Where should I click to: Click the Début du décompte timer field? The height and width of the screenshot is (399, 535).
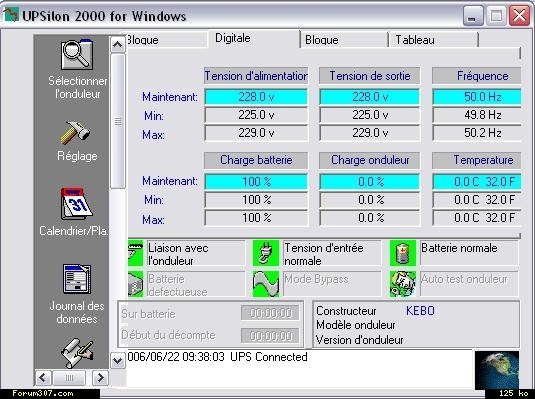pyautogui.click(x=270, y=336)
